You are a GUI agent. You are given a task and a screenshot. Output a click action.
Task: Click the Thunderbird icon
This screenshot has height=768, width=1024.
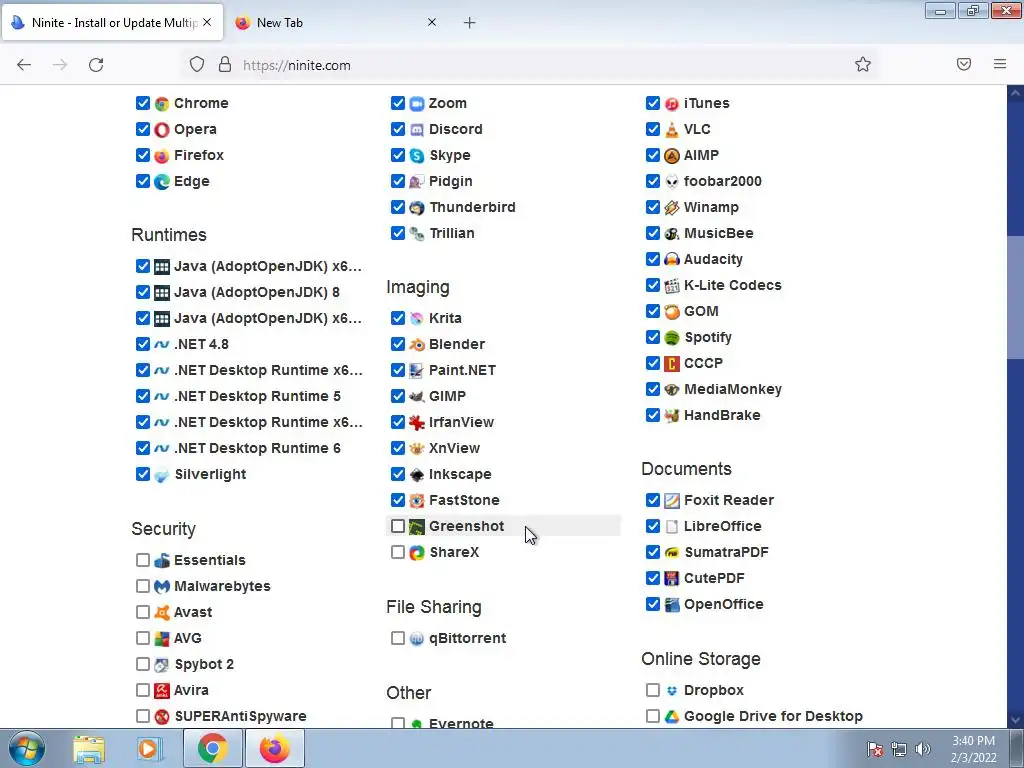pos(417,208)
